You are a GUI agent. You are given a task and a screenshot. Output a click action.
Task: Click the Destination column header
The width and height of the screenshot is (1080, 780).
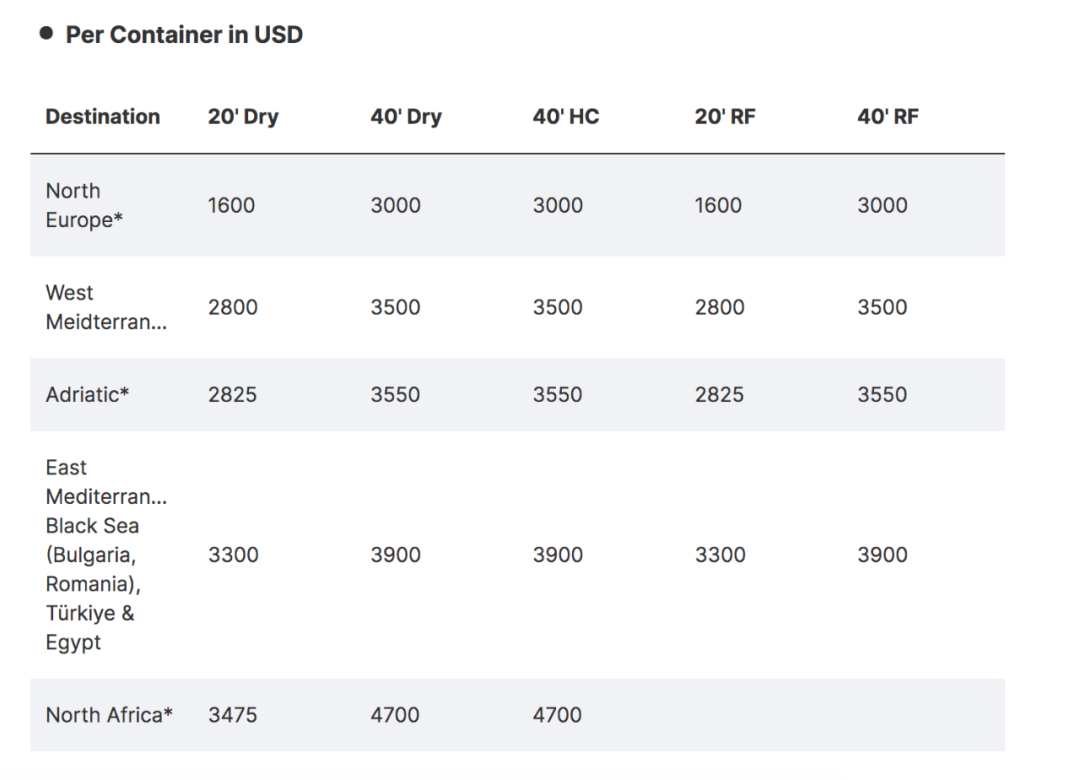click(x=102, y=117)
